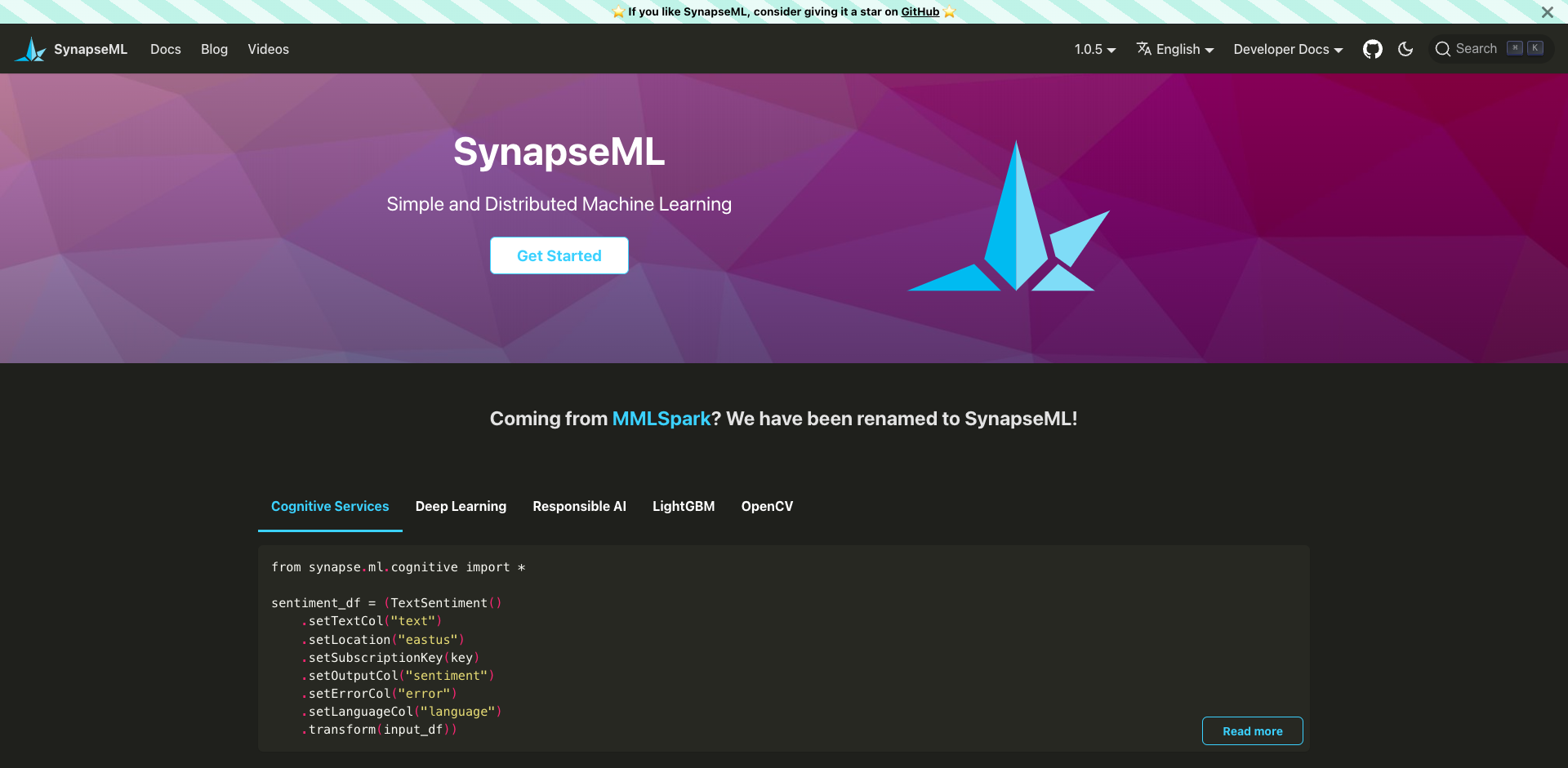Open the Docs page

(x=165, y=49)
